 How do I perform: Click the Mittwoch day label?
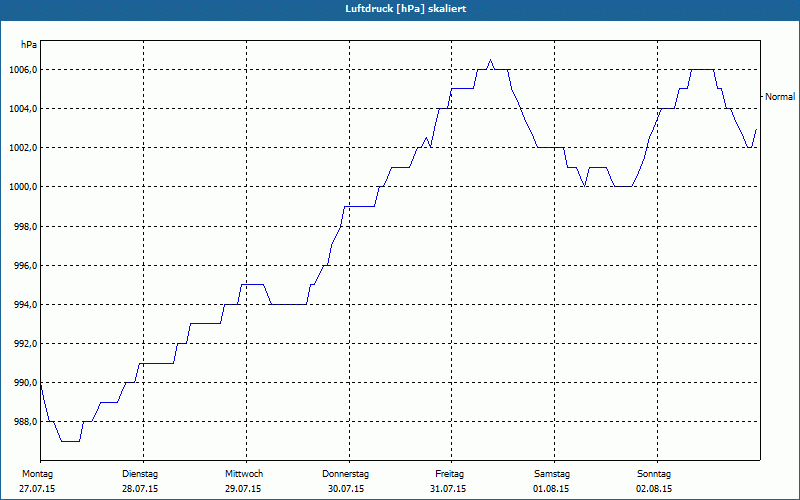pyautogui.click(x=244, y=474)
